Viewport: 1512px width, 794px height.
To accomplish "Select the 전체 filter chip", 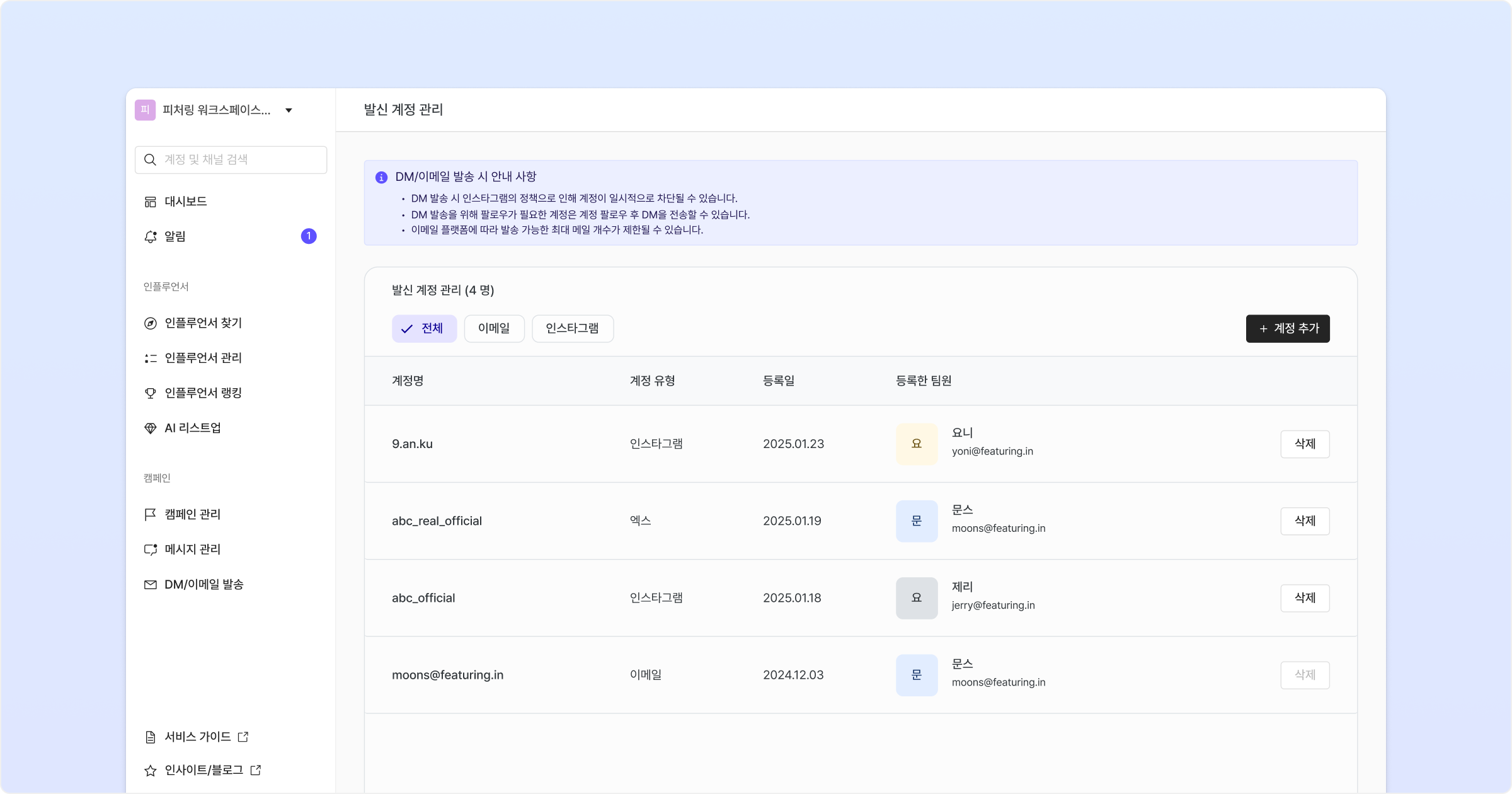I will 424,329.
